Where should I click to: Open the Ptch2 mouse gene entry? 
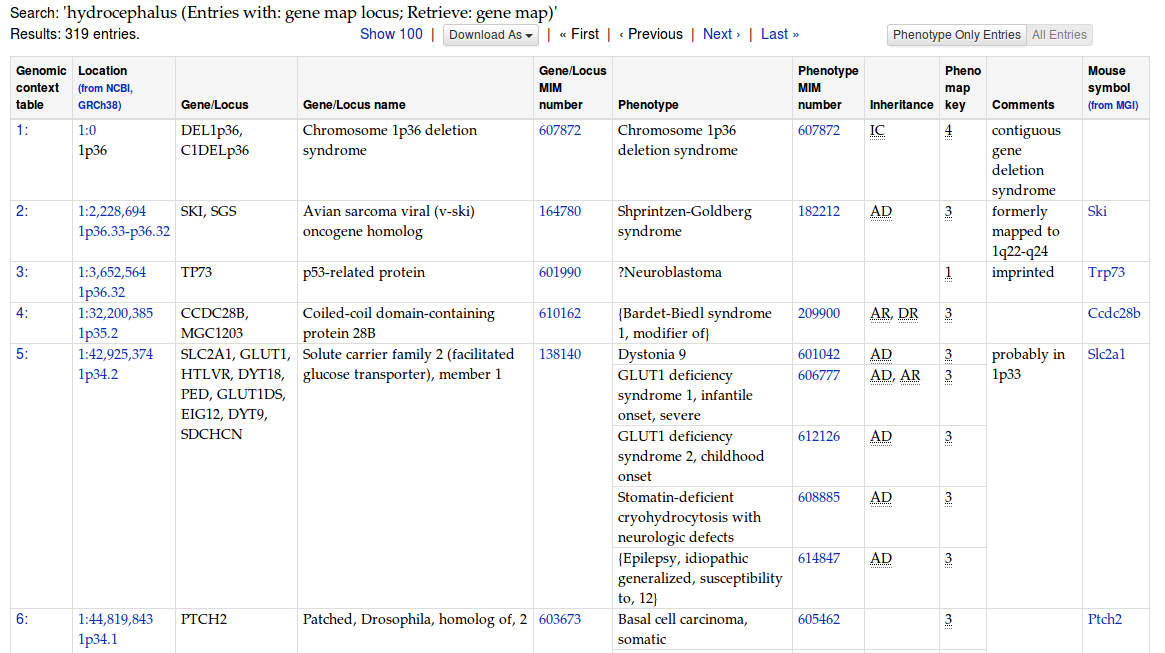(1104, 619)
